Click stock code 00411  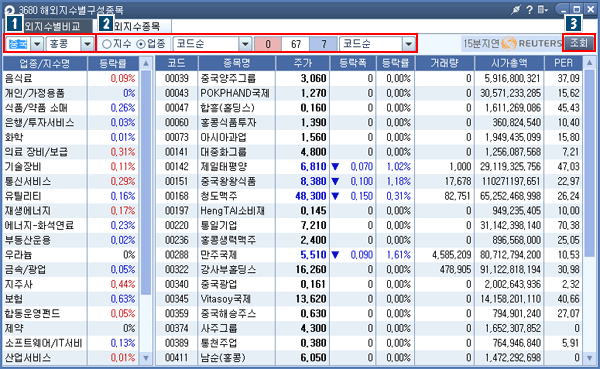[x=177, y=358]
